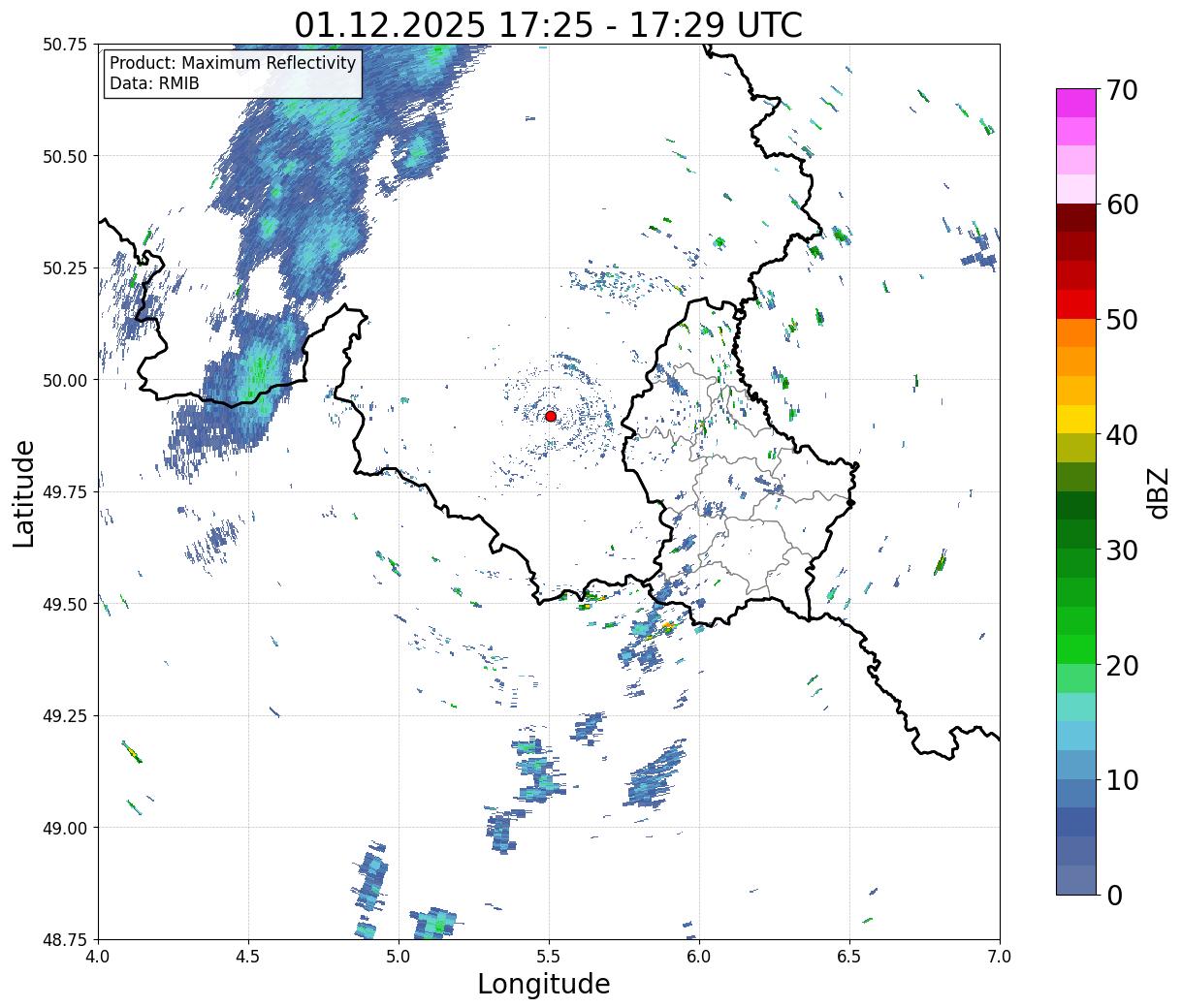Click the 4.0 longitude tick label

pos(98,957)
